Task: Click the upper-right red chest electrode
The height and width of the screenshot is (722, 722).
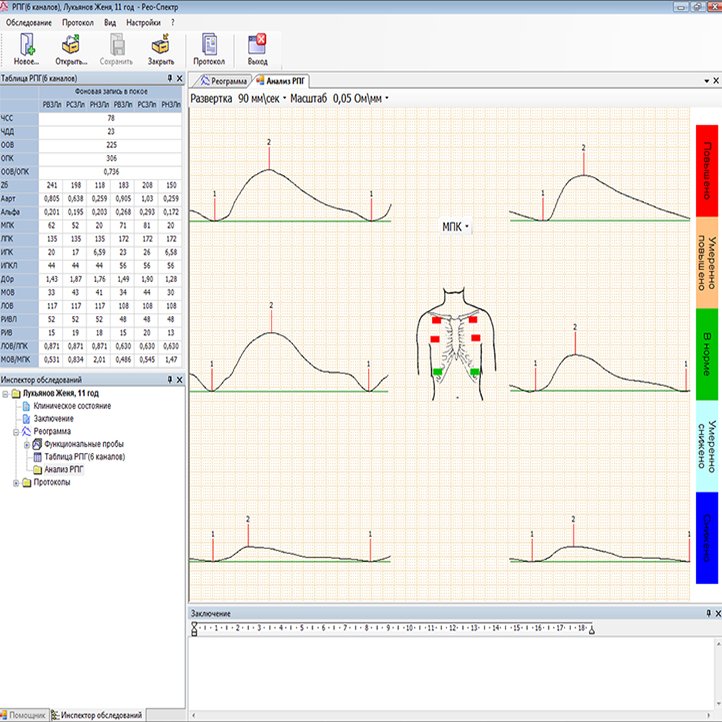Action: [x=473, y=319]
